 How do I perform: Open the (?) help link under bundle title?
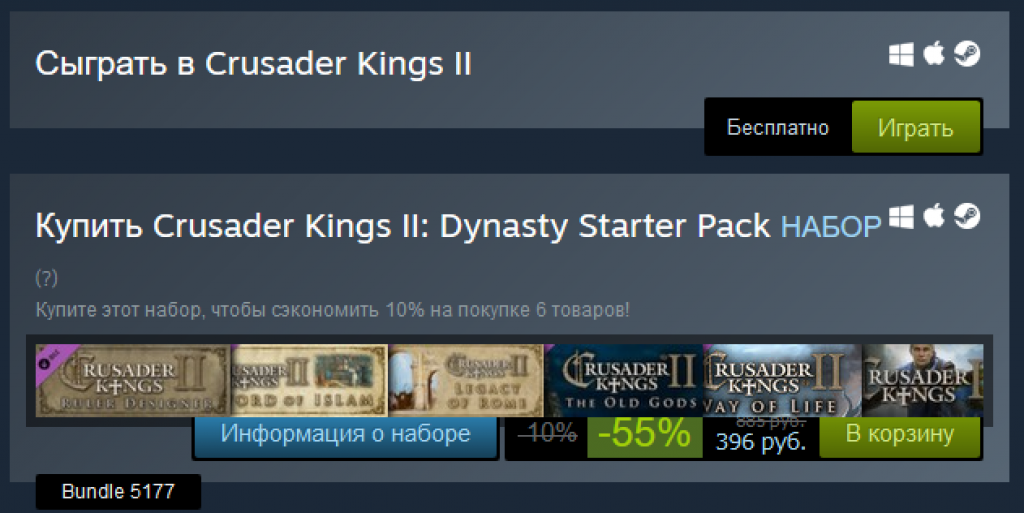click(x=46, y=279)
